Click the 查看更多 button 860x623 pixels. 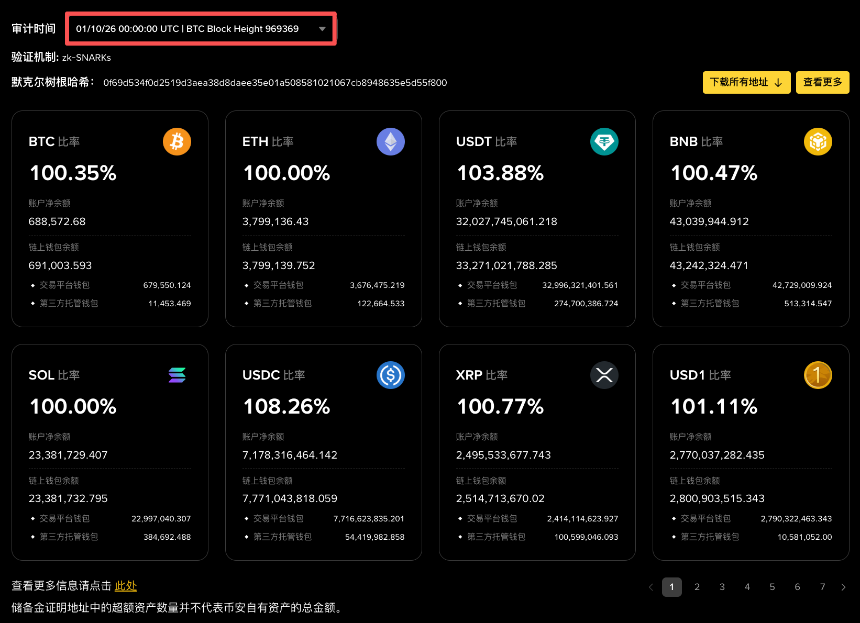[822, 82]
